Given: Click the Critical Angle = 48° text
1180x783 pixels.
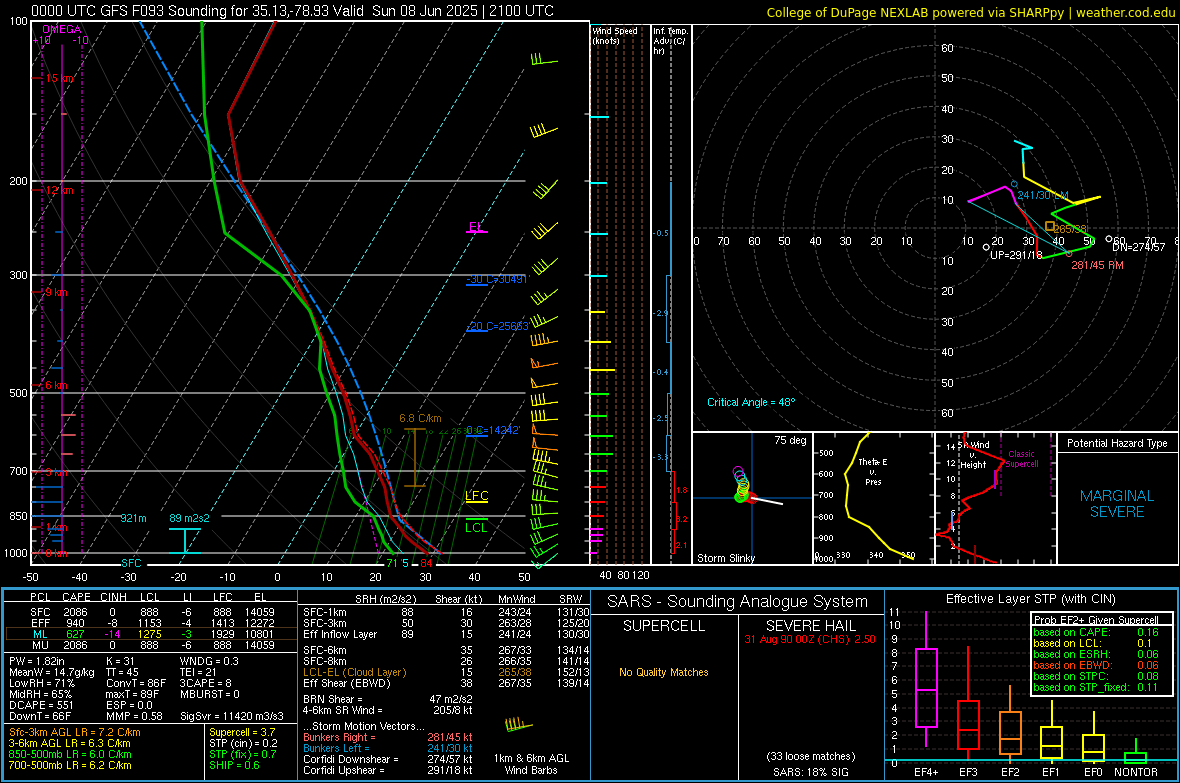Looking at the screenshot, I should [751, 402].
